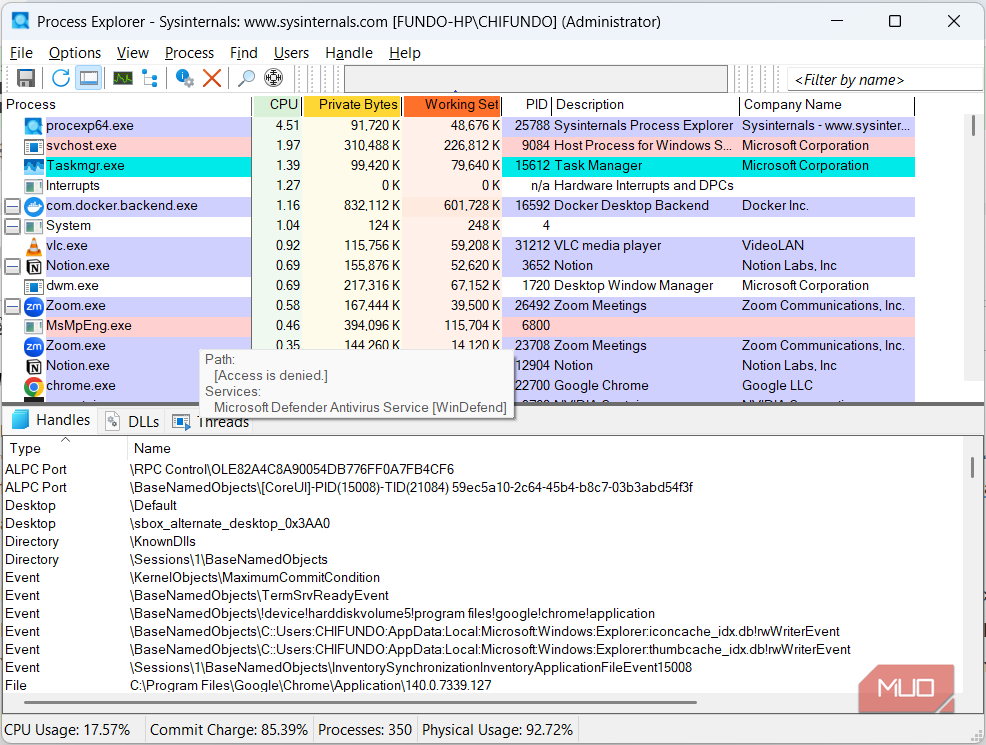Click the svchost.exe process icon
Screen dimensions: 986x745
pyautogui.click(x=33, y=146)
